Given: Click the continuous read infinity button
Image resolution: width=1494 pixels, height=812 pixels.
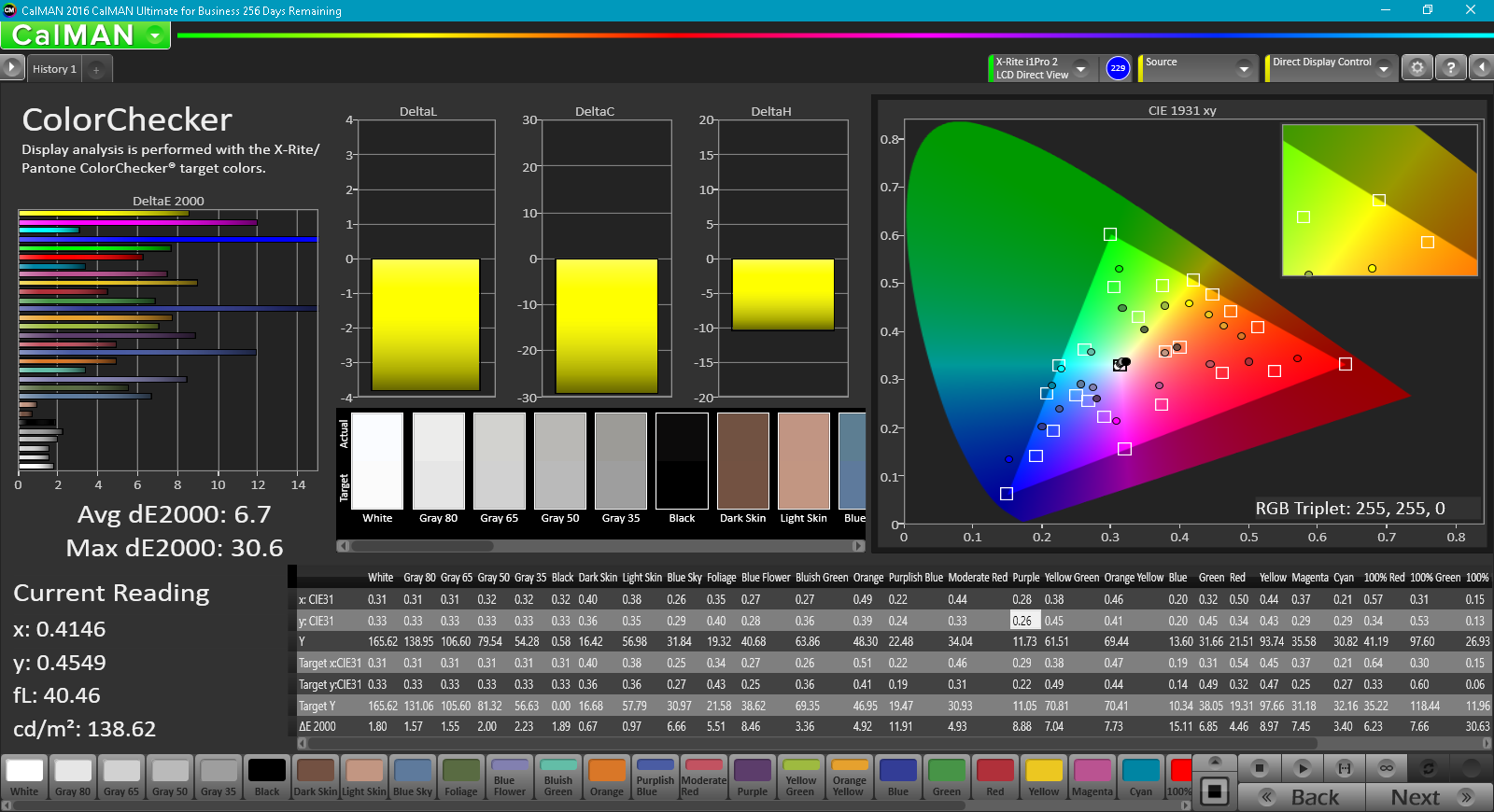Looking at the screenshot, I should (x=1387, y=768).
